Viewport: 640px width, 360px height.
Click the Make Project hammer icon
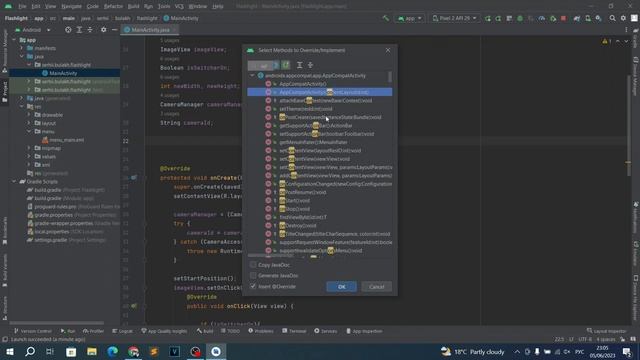(385, 18)
